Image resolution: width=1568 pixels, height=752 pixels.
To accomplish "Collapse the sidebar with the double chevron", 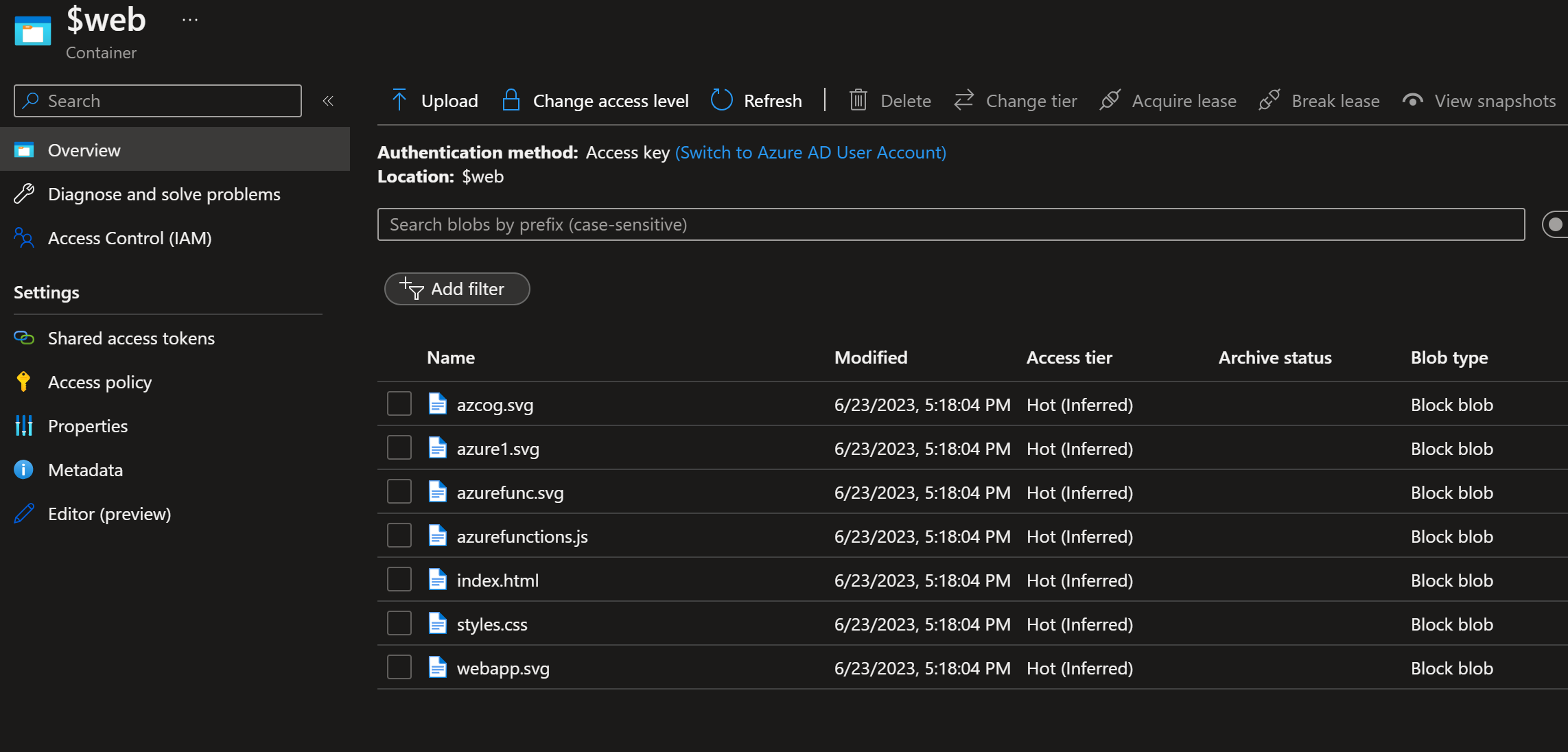I will pyautogui.click(x=328, y=101).
